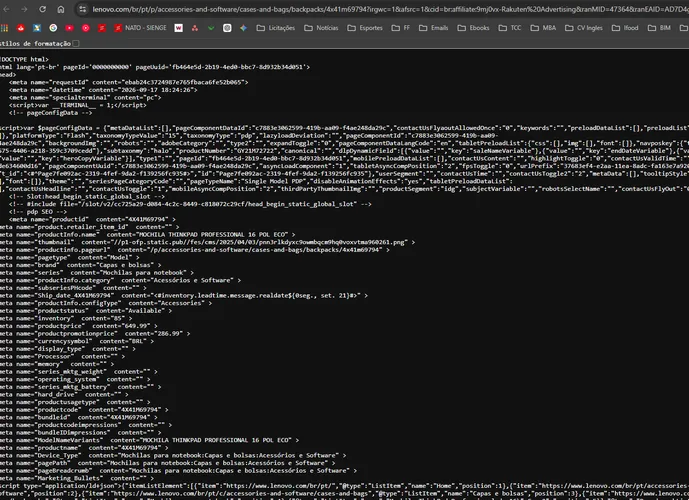Click the Device_Type meta line
This screenshot has width=689, height=500.
click(173, 455)
